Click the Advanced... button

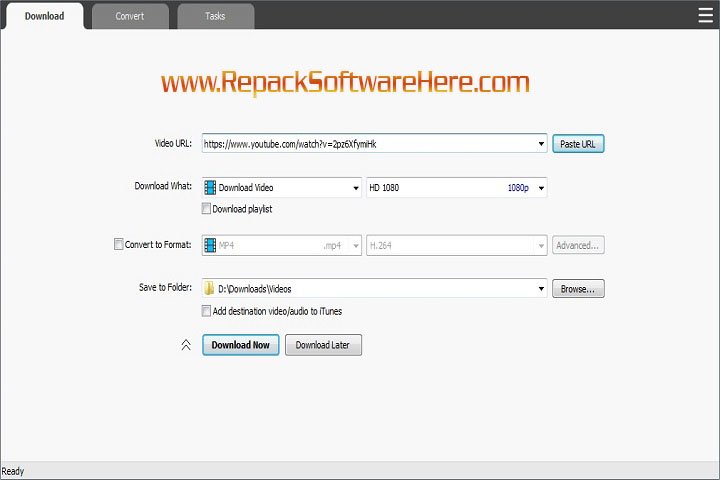coord(578,245)
